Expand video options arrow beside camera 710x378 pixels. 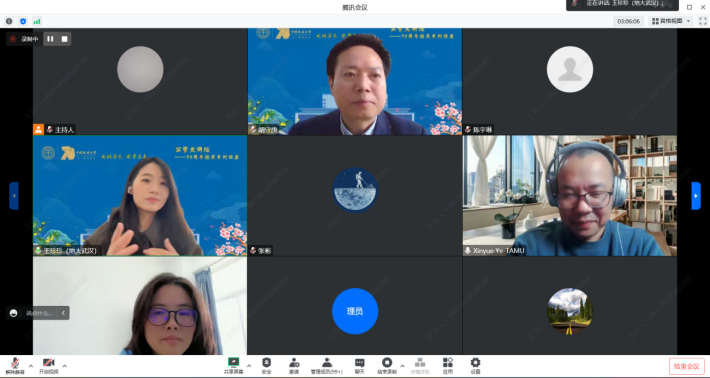coord(64,366)
